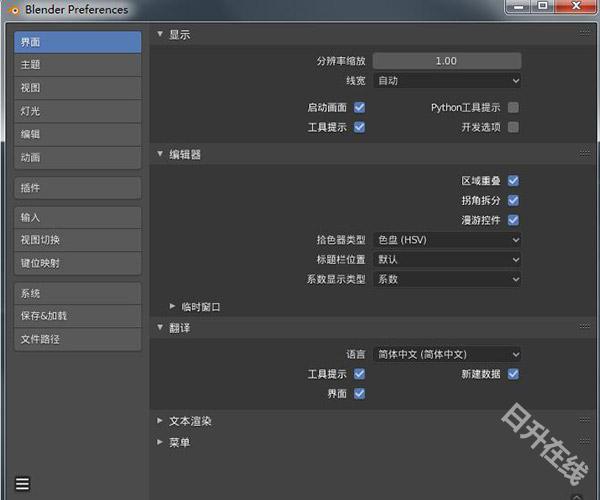Image resolution: width=600 pixels, height=500 pixels.
Task: Open the 标题栏位置 dropdown
Action: [447, 260]
